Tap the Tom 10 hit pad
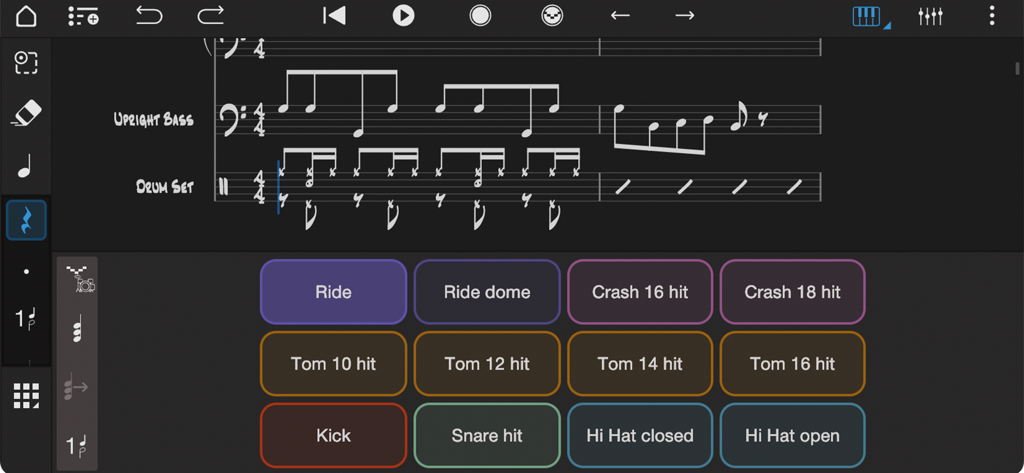 pos(334,363)
